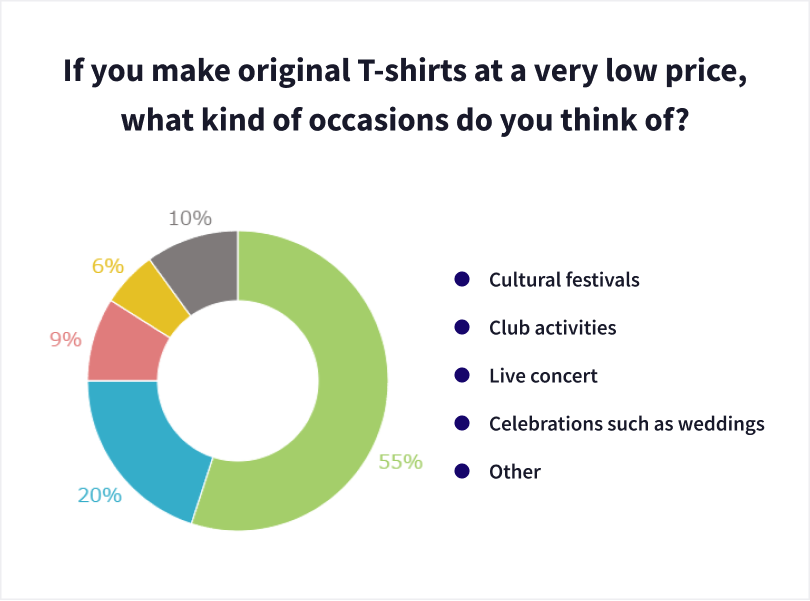The height and width of the screenshot is (601, 810).
Task: Click the gray 10% donut segment
Action: [195, 263]
